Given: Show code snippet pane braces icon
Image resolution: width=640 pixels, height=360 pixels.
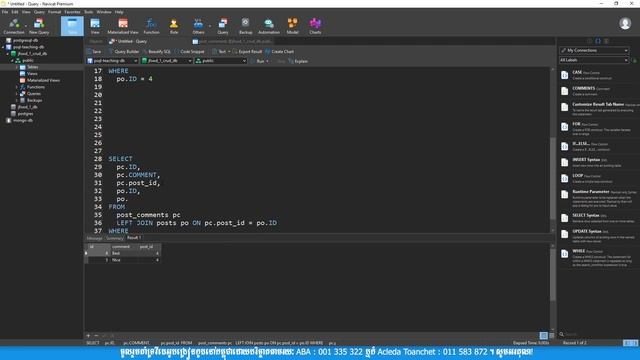Looking at the screenshot, I should (x=598, y=41).
